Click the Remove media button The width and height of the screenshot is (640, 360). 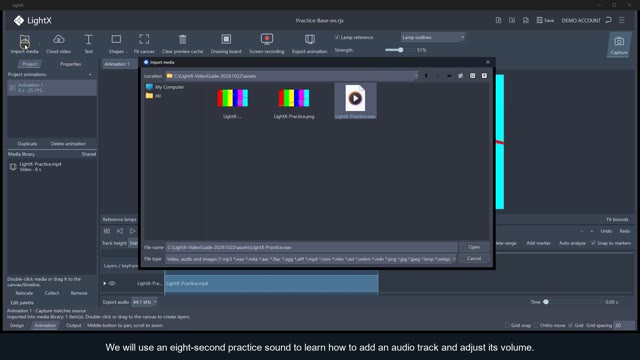click(79, 293)
